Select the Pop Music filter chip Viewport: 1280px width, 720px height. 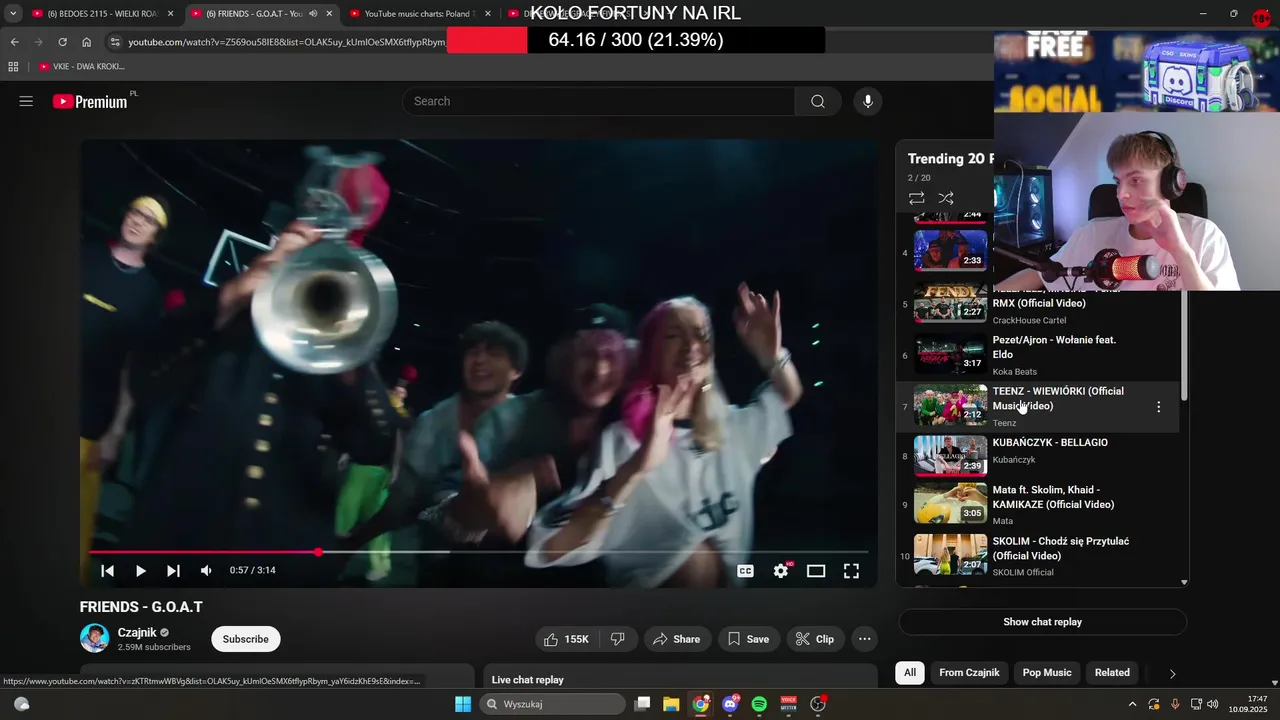[x=1047, y=673]
